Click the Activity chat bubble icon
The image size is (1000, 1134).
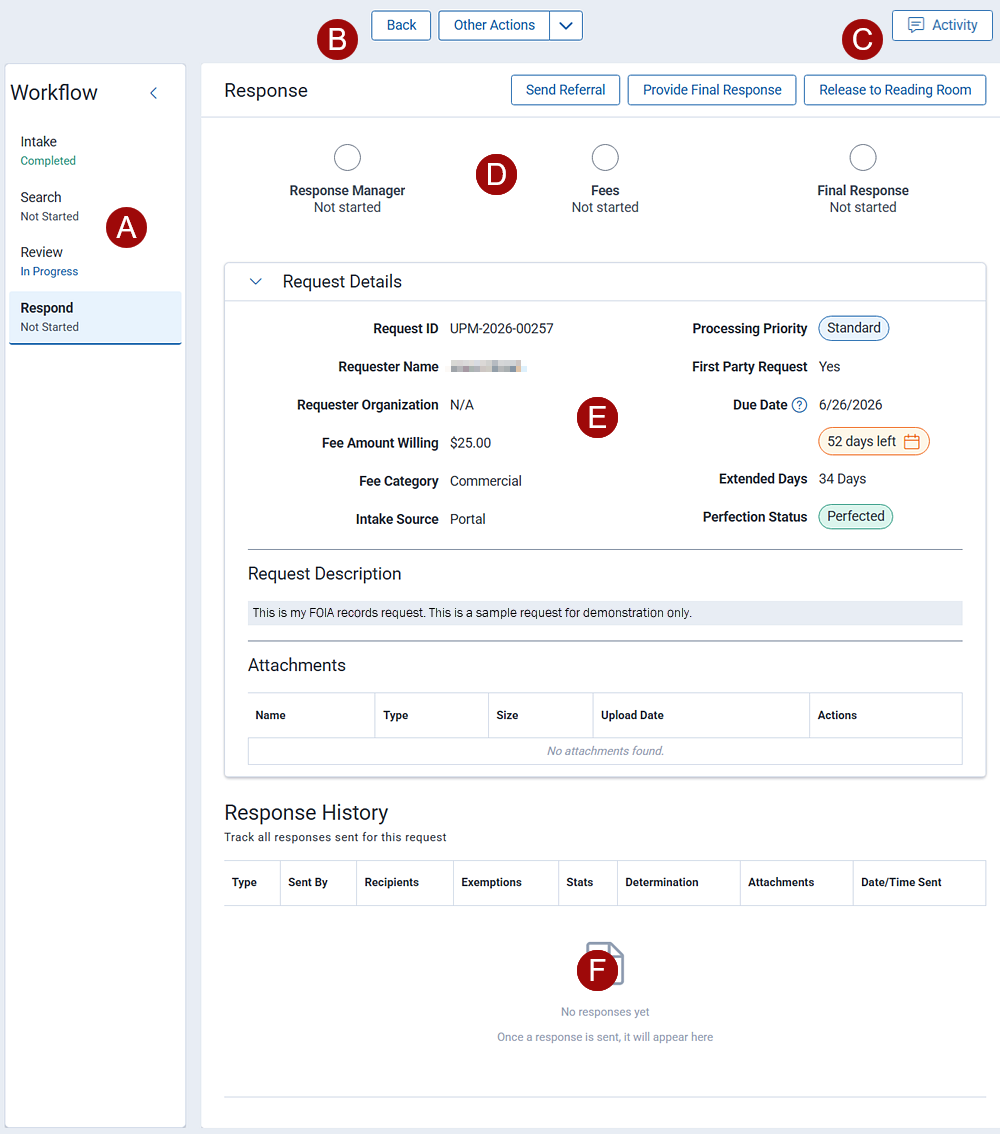click(915, 26)
